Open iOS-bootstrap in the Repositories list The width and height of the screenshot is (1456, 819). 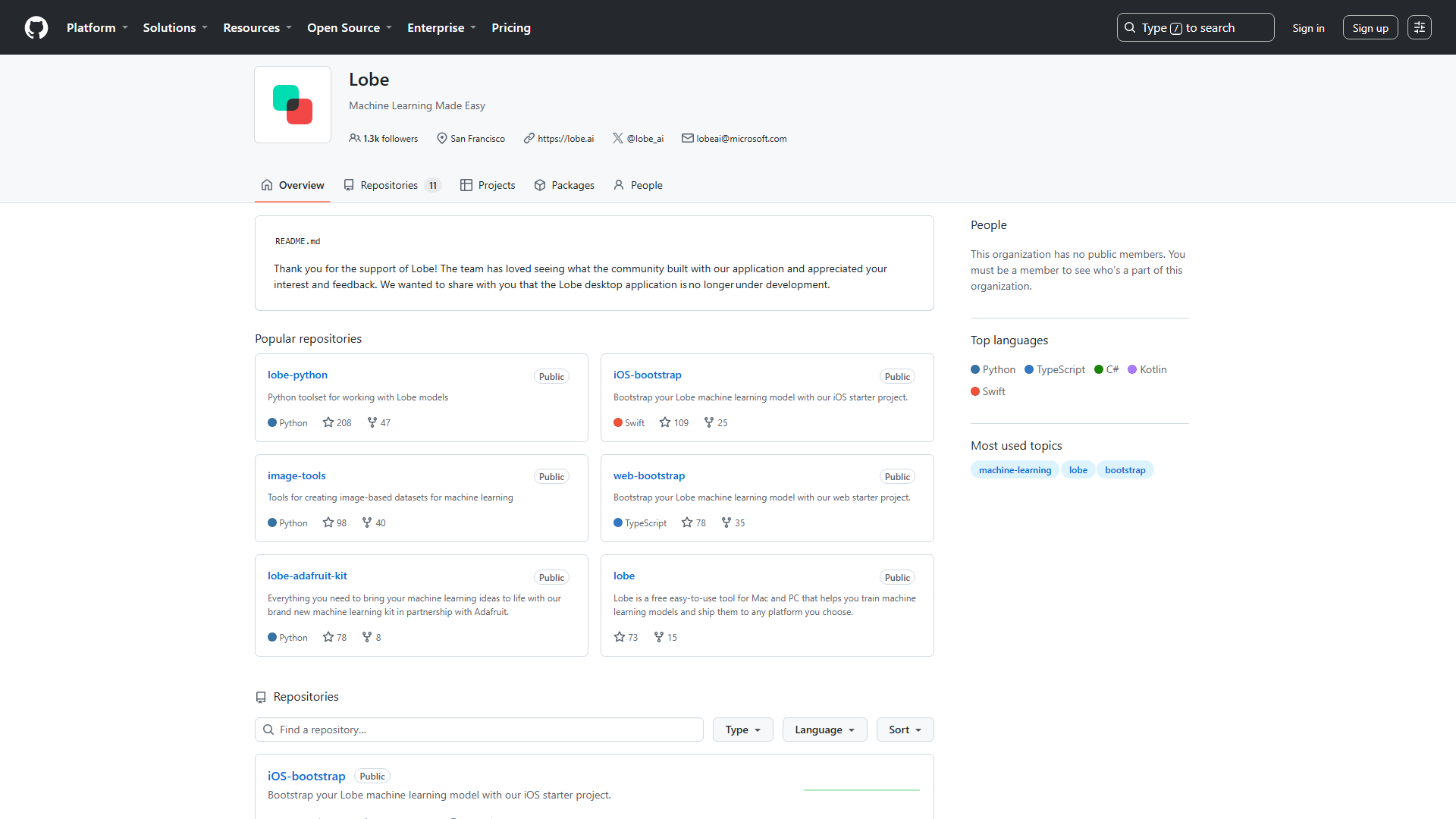[306, 776]
